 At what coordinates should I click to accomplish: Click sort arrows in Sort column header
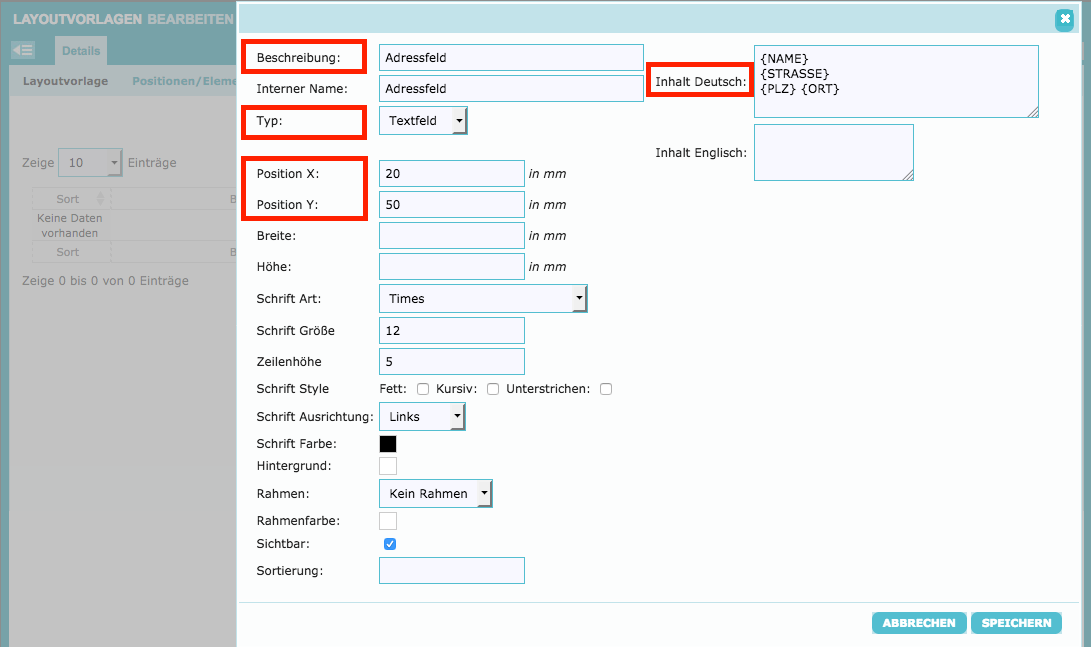coord(100,199)
